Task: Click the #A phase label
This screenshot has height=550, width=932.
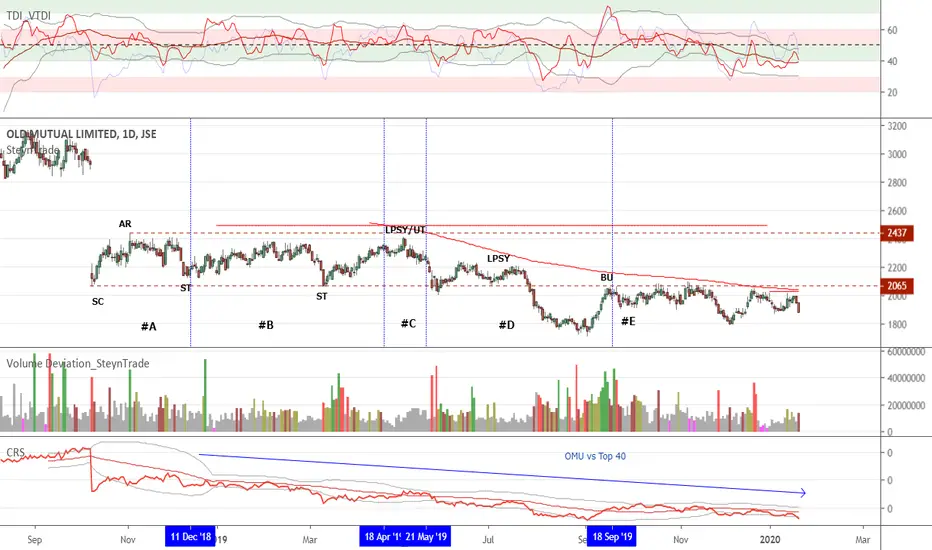Action: [x=149, y=326]
